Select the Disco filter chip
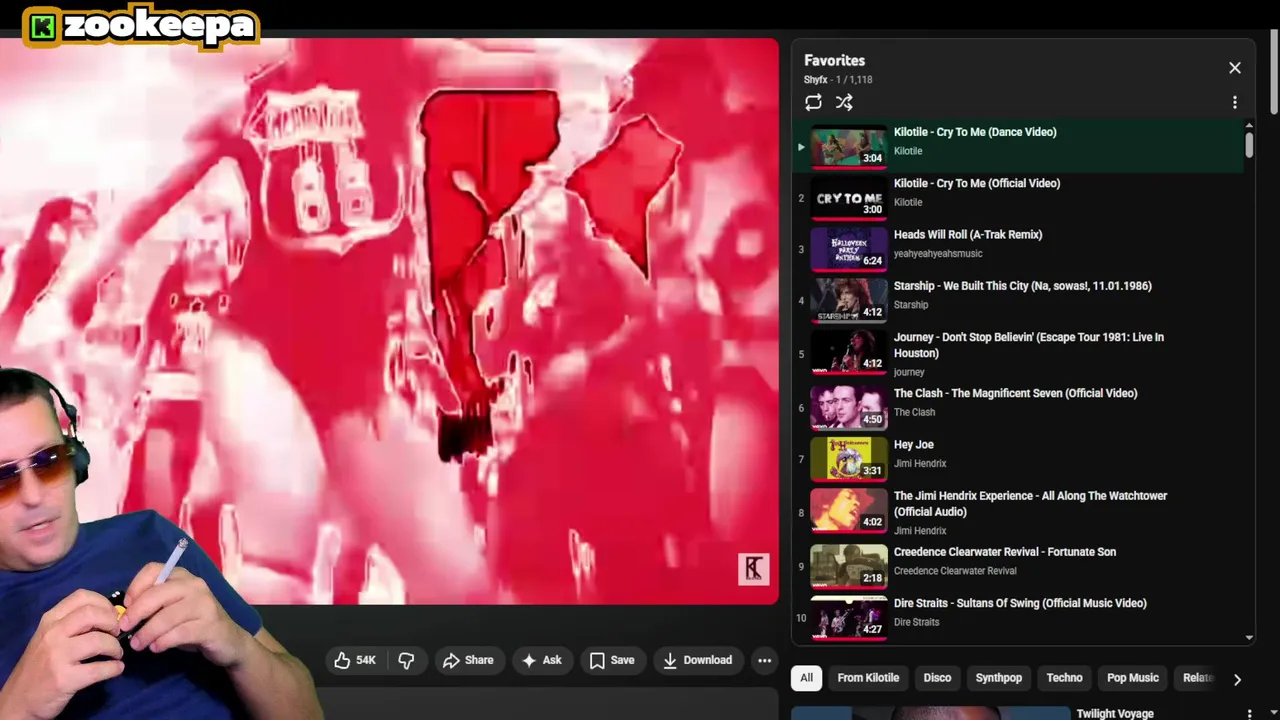The image size is (1280, 720). [937, 678]
